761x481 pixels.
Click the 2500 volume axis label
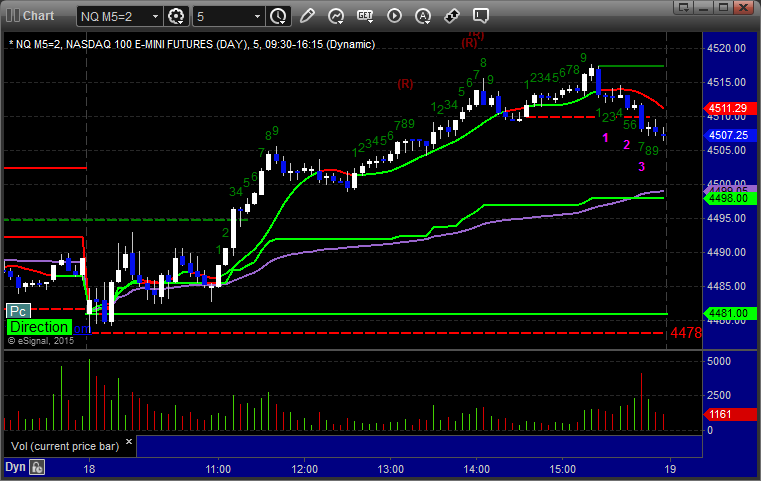tap(719, 395)
